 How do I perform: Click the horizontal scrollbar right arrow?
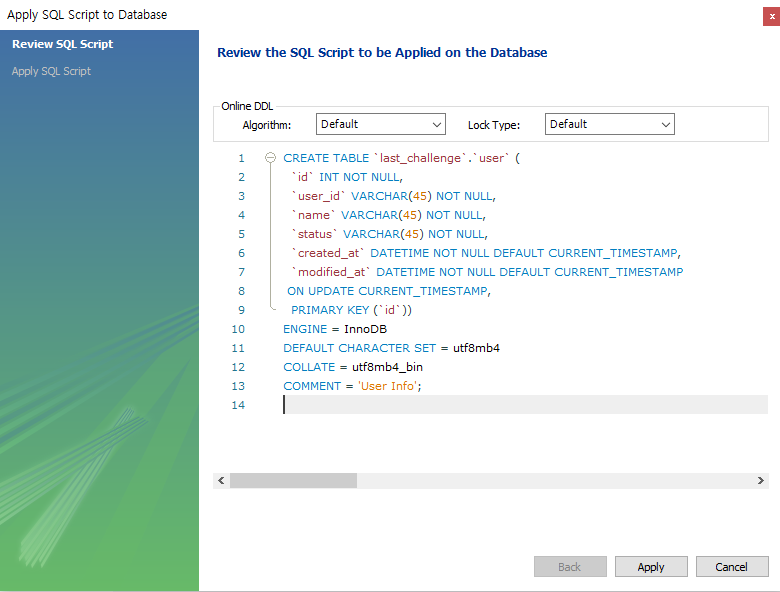pos(761,481)
